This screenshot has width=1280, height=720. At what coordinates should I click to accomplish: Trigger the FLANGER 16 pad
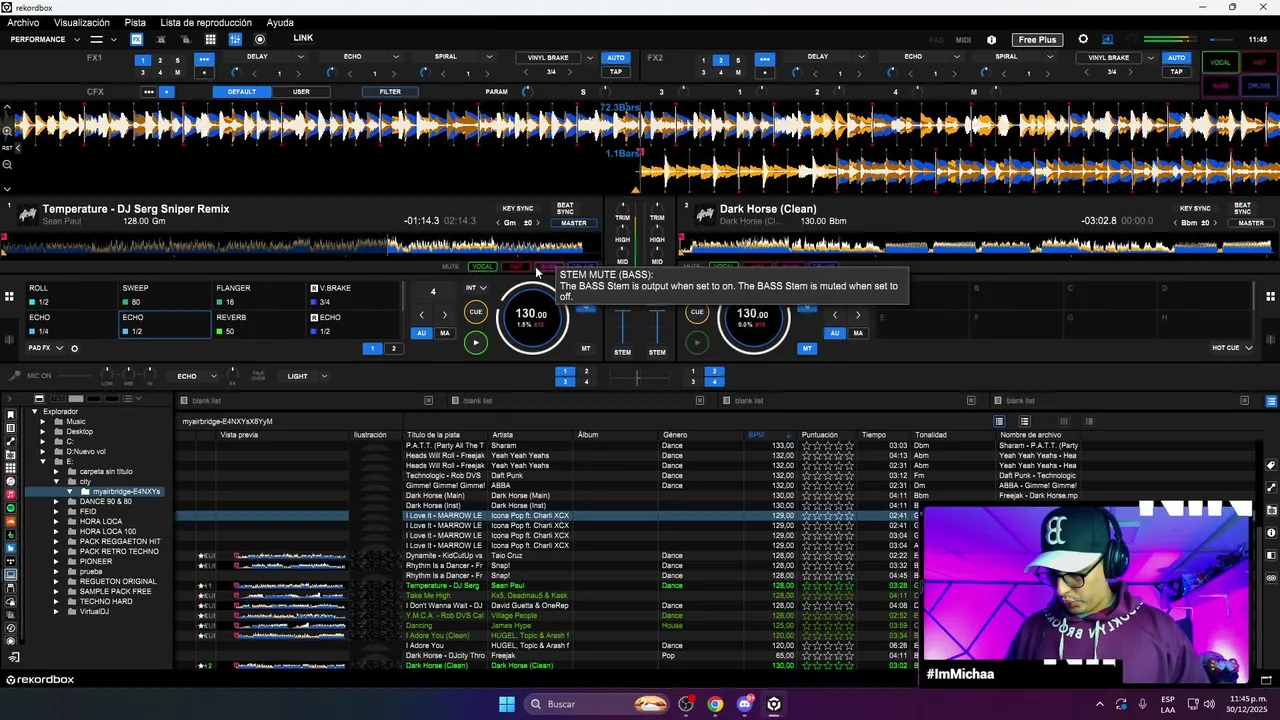point(258,295)
